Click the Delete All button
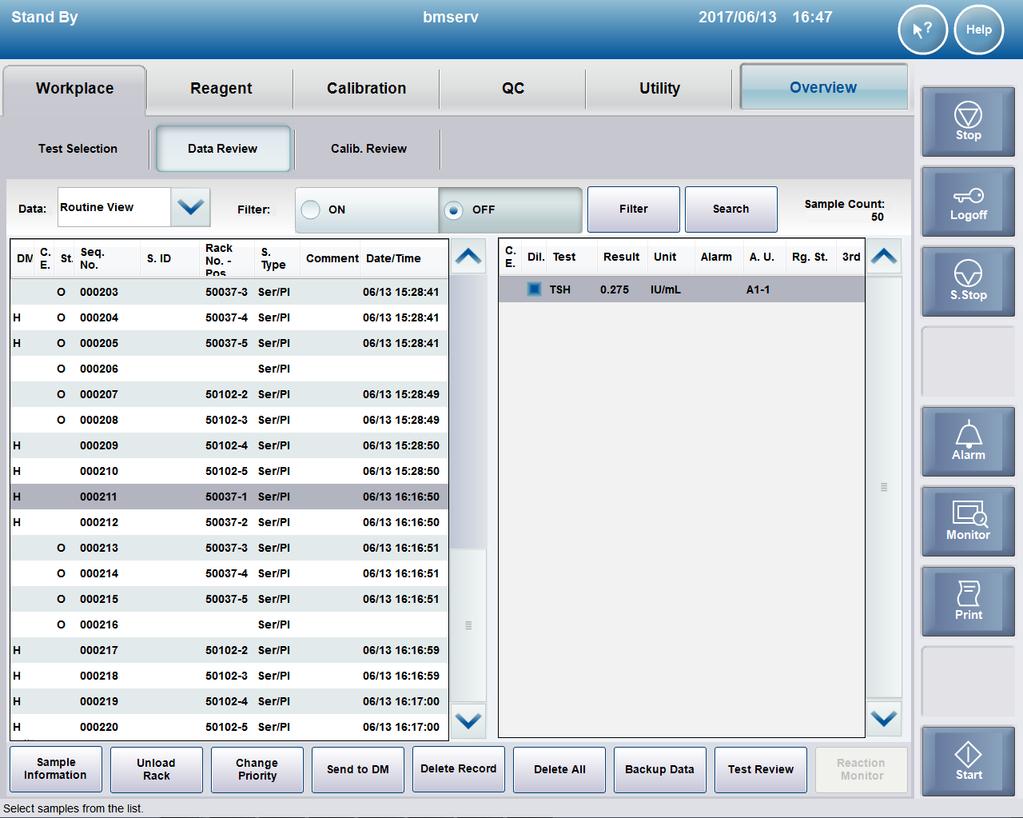 [559, 769]
